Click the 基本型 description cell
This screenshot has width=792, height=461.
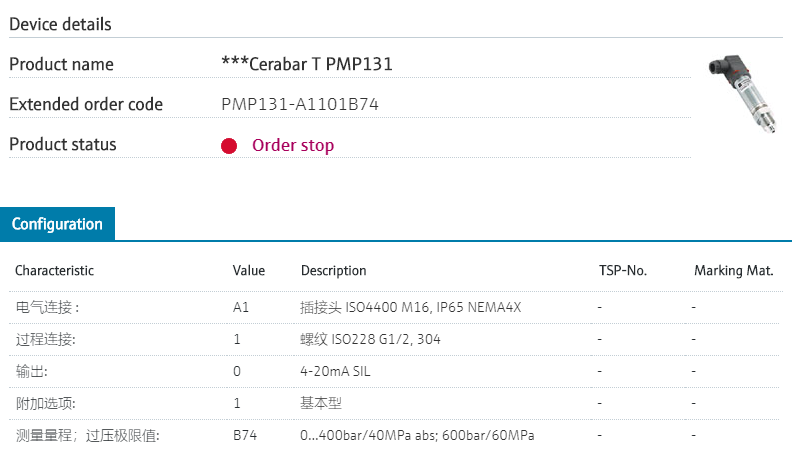[x=322, y=403]
